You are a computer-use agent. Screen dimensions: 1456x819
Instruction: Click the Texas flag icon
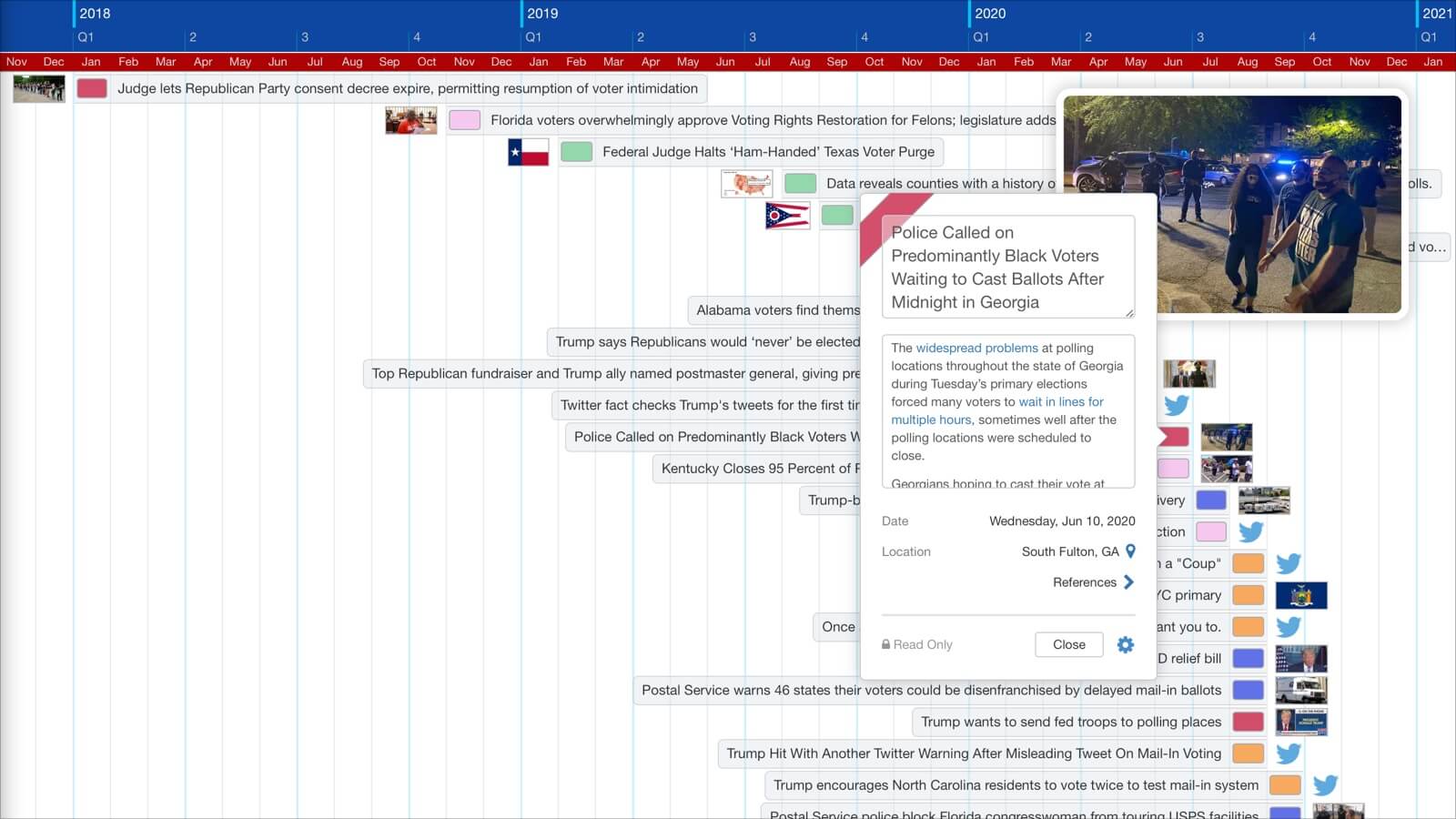coord(528,152)
